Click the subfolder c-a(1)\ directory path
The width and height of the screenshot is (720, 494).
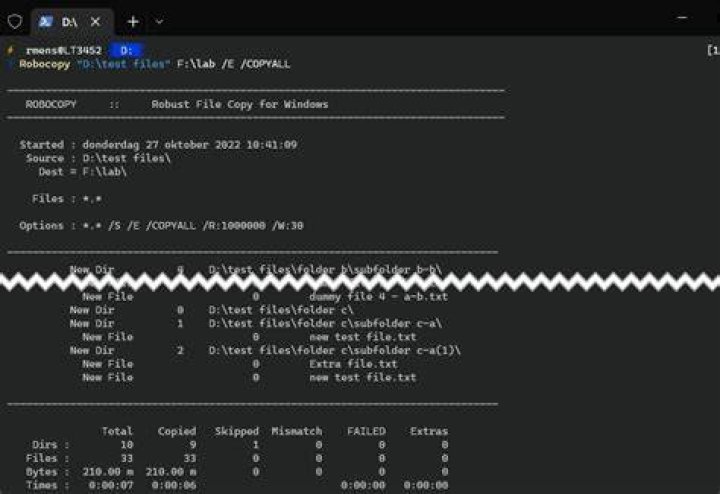click(335, 350)
